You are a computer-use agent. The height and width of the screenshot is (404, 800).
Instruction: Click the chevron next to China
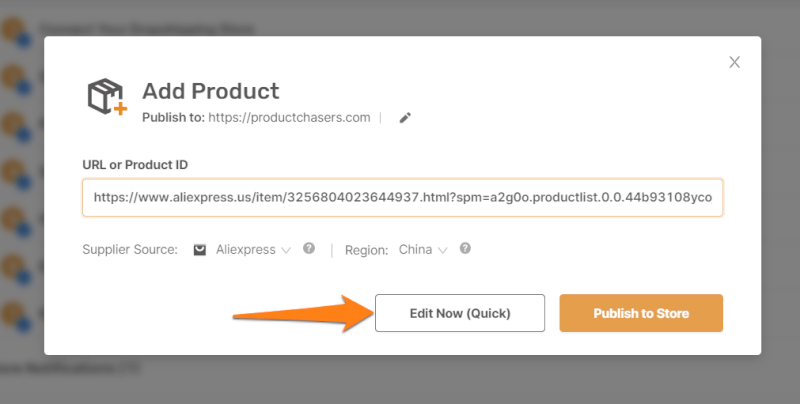[442, 250]
